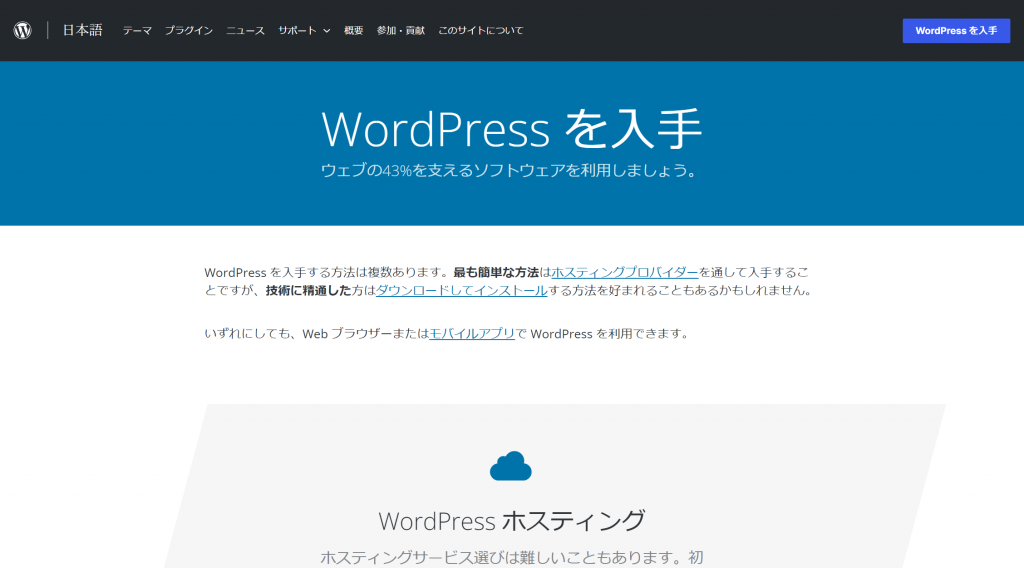
Task: Follow the ホスティングプロバイダー link
Action: 625,272
